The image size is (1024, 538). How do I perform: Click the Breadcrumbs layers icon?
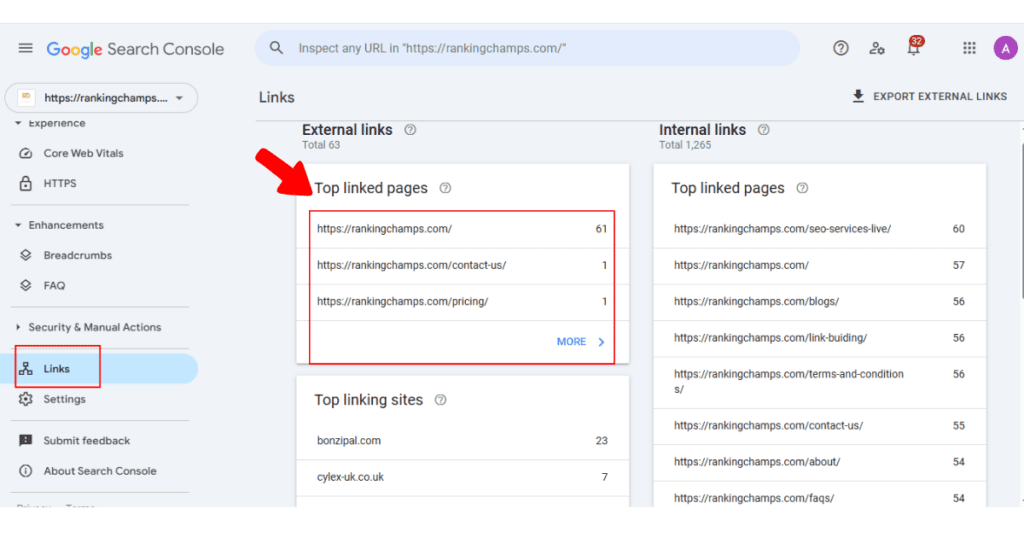point(25,255)
